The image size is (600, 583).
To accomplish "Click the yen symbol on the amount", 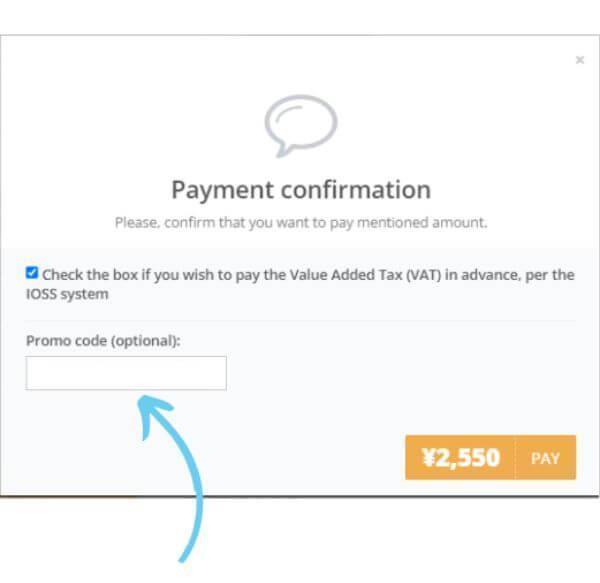I will point(430,459).
